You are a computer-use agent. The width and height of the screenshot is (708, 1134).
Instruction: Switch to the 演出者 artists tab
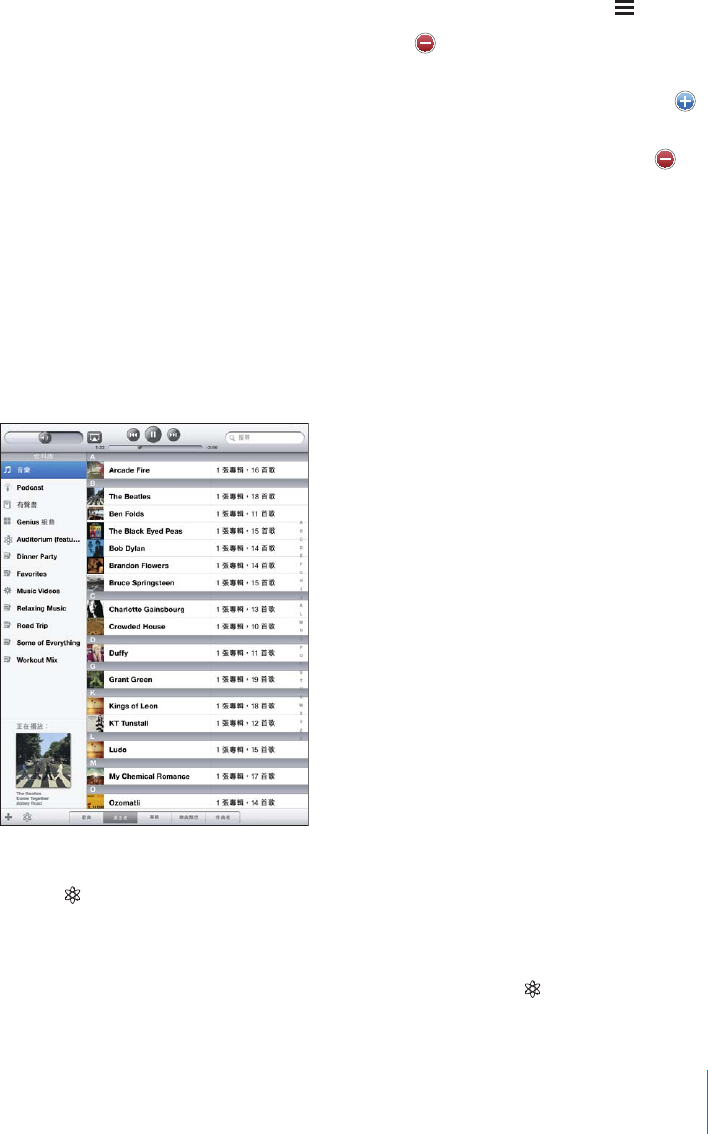[x=120, y=818]
